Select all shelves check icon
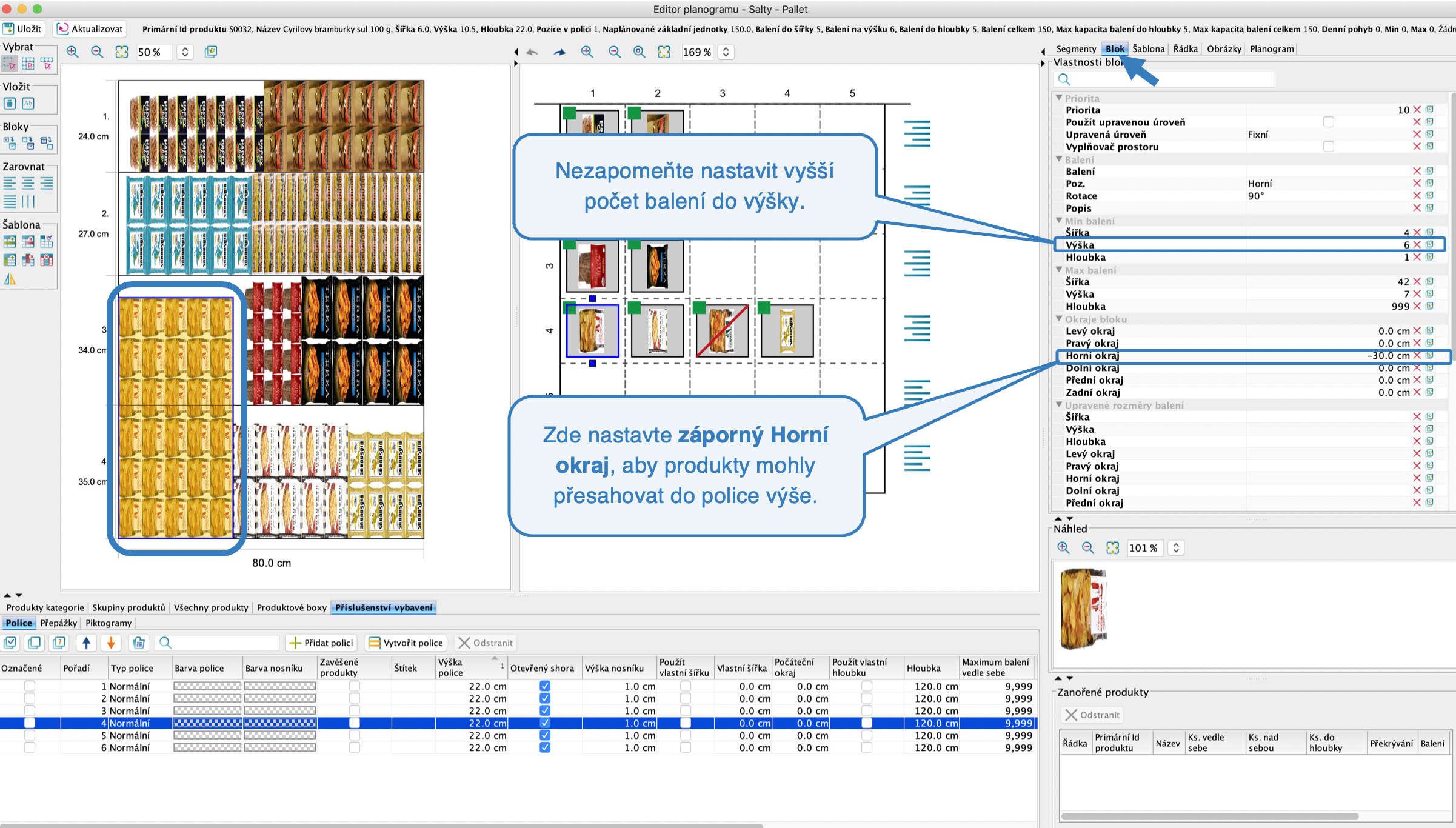The width and height of the screenshot is (1456, 828). [x=10, y=643]
